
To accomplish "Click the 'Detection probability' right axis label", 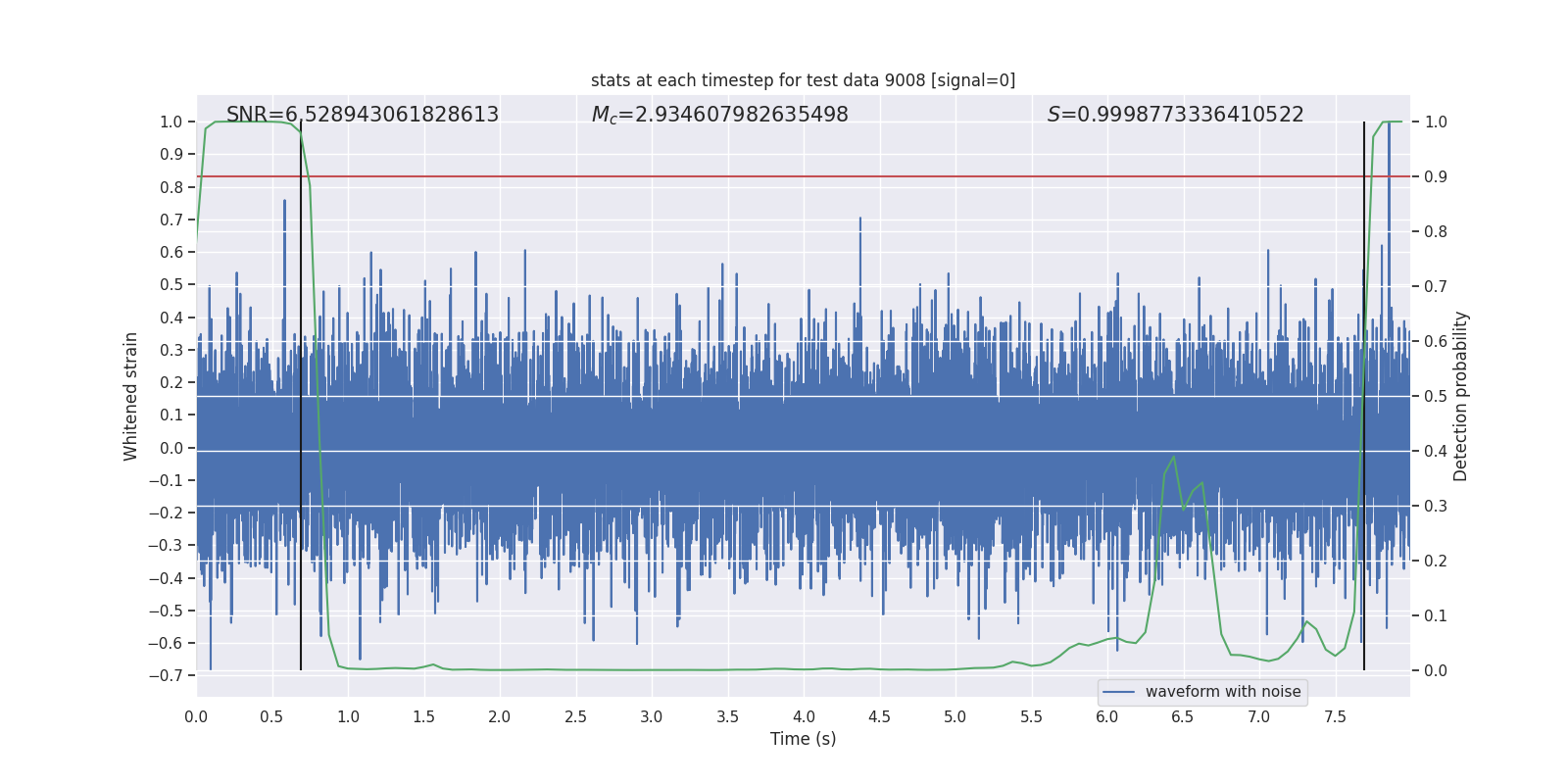I will pos(1461,396).
